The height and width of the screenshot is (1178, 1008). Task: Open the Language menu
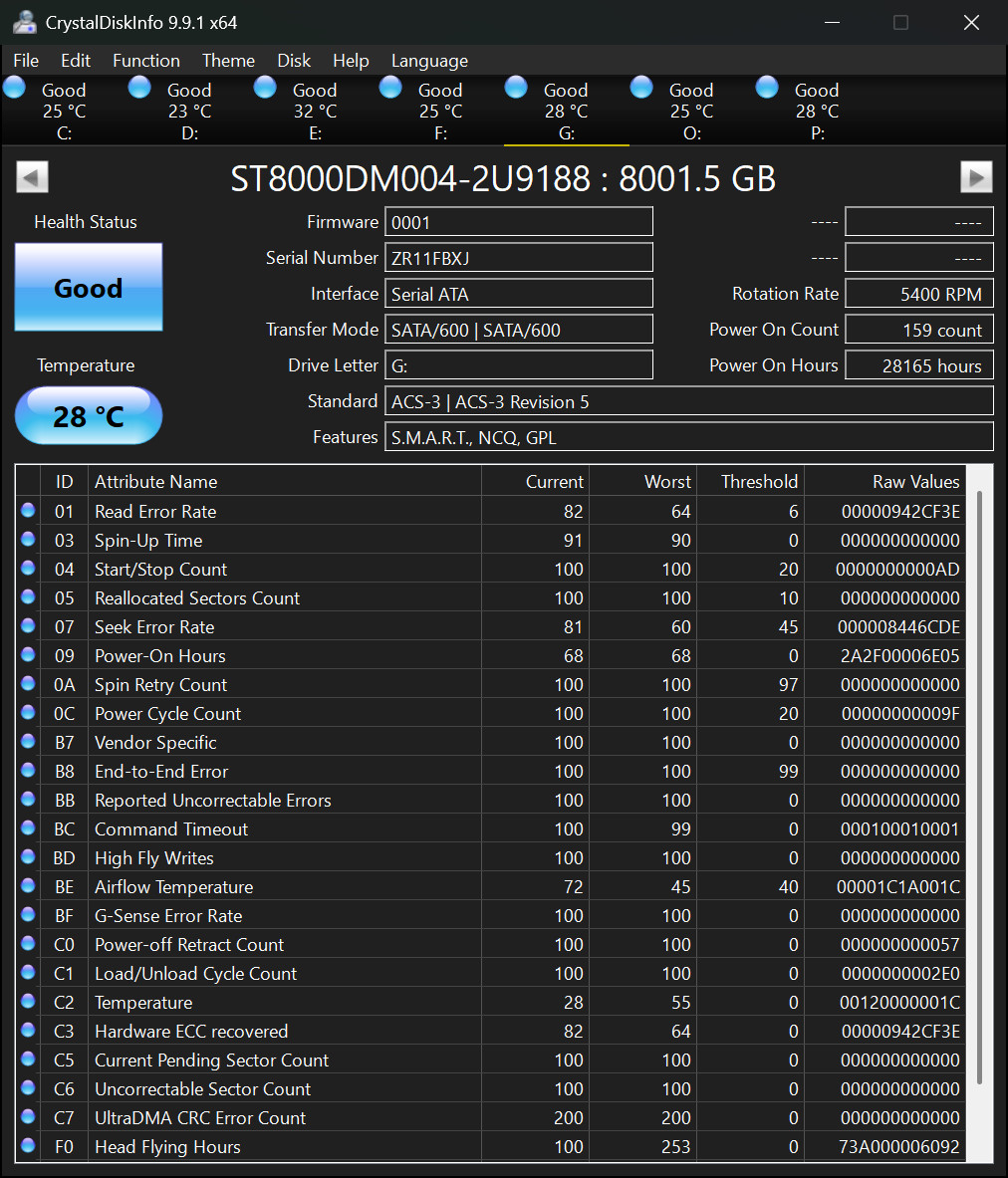(x=429, y=61)
